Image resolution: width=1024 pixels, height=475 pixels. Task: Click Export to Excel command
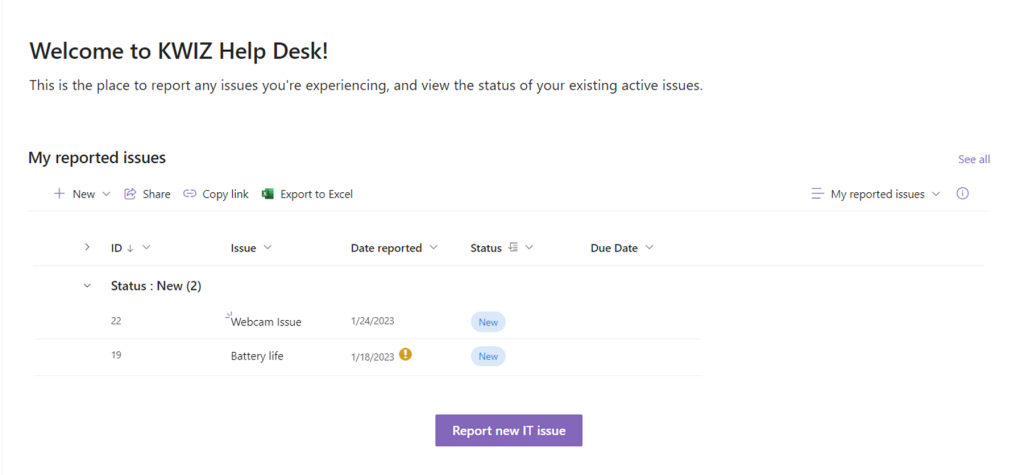pos(307,194)
